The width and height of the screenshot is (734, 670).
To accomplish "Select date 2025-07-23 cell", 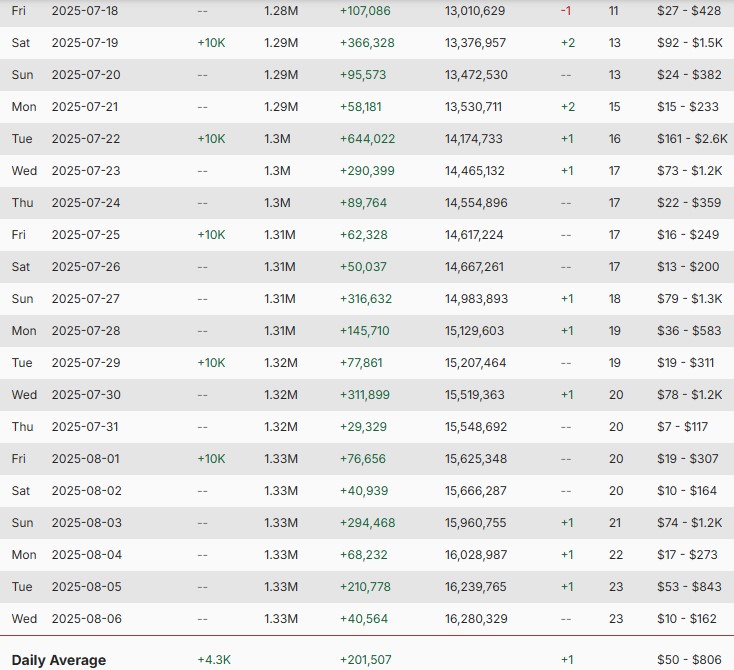I will click(86, 170).
